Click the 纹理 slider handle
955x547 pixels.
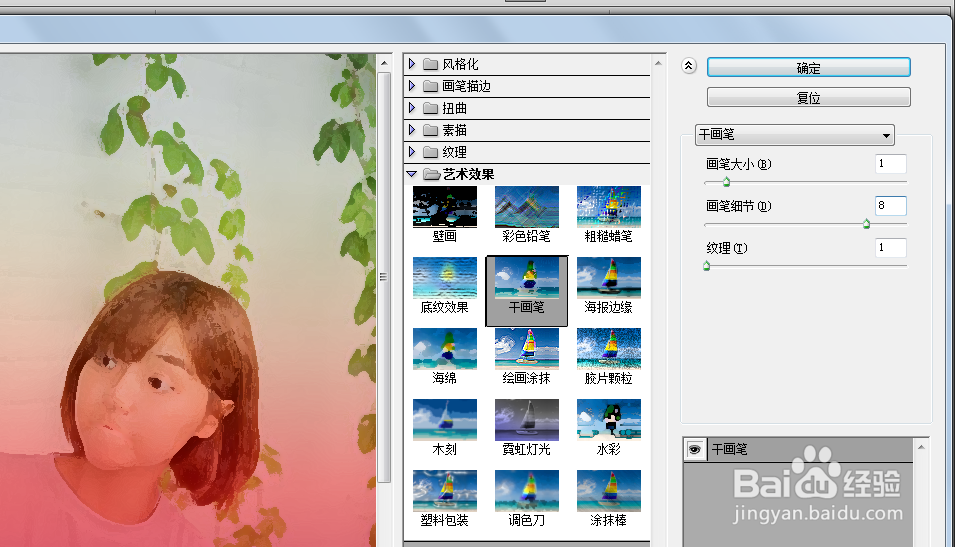pyautogui.click(x=707, y=266)
